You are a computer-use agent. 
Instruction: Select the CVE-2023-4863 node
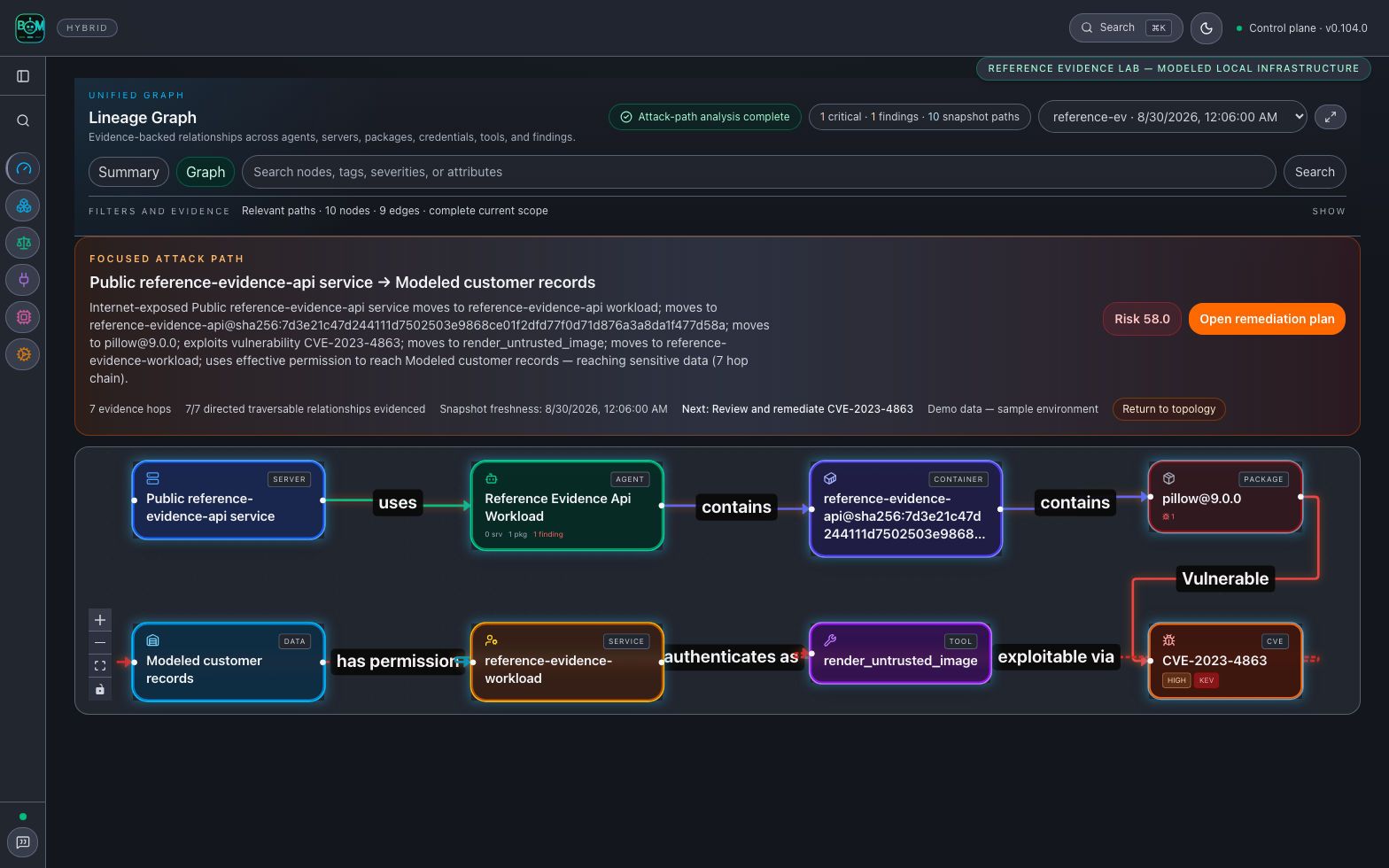(x=1225, y=662)
